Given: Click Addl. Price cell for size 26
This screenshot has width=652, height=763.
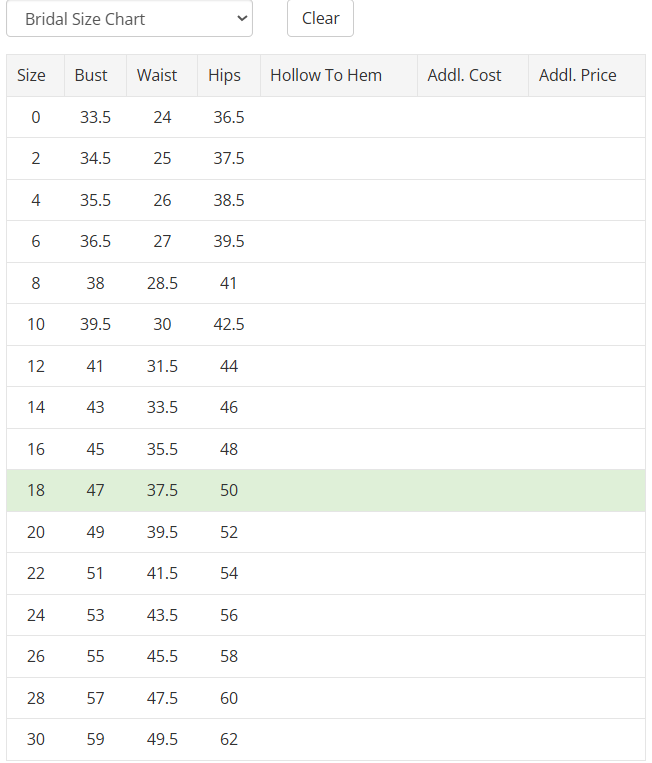Looking at the screenshot, I should pos(586,656).
